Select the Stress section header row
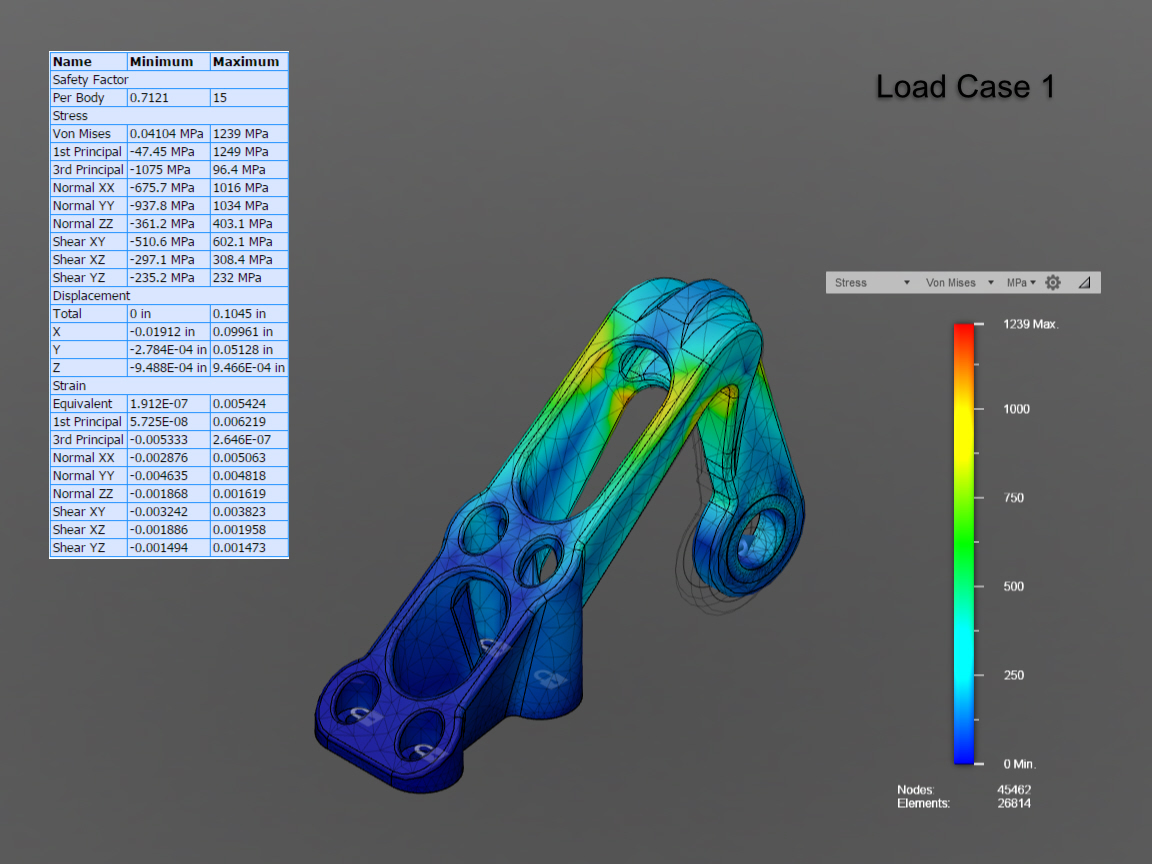The height and width of the screenshot is (864, 1152). point(169,115)
